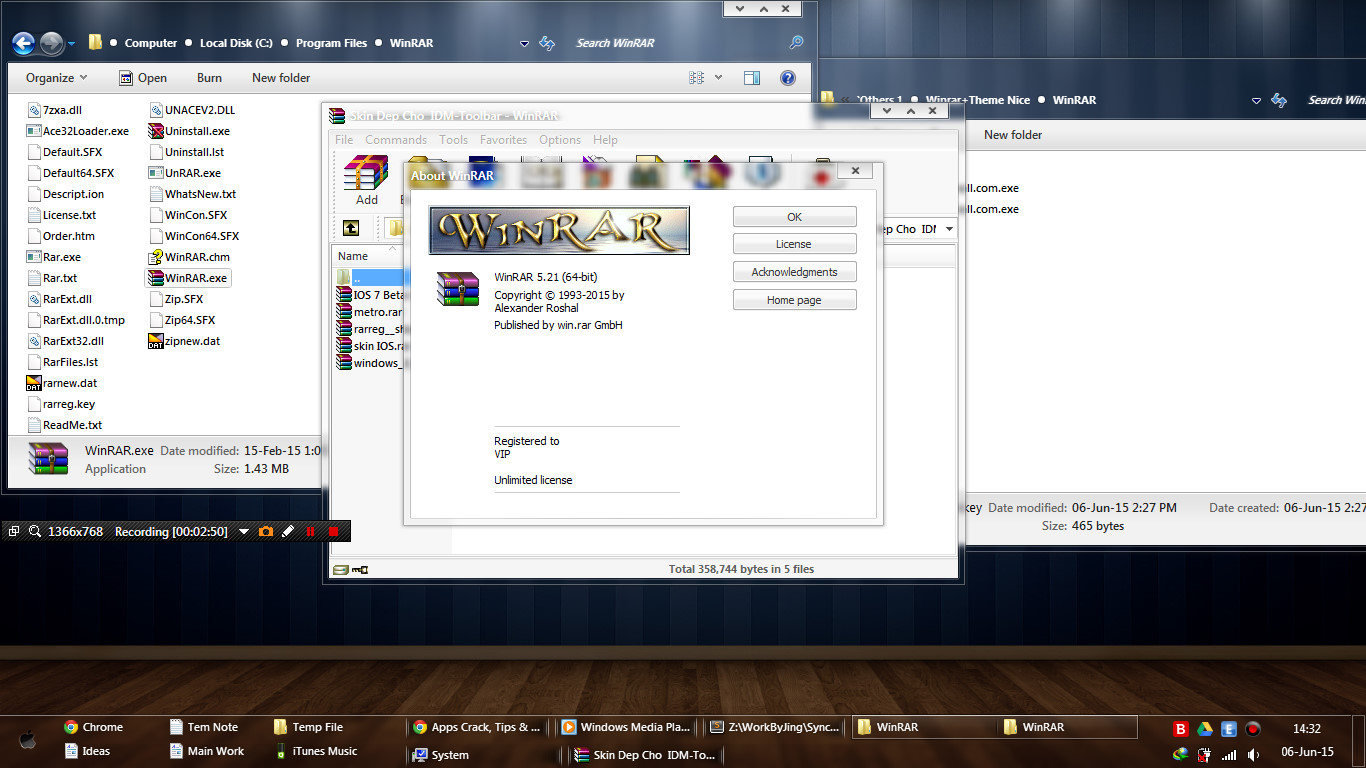Select rarreg.key in the file list
This screenshot has width=1366, height=768.
(x=61, y=404)
